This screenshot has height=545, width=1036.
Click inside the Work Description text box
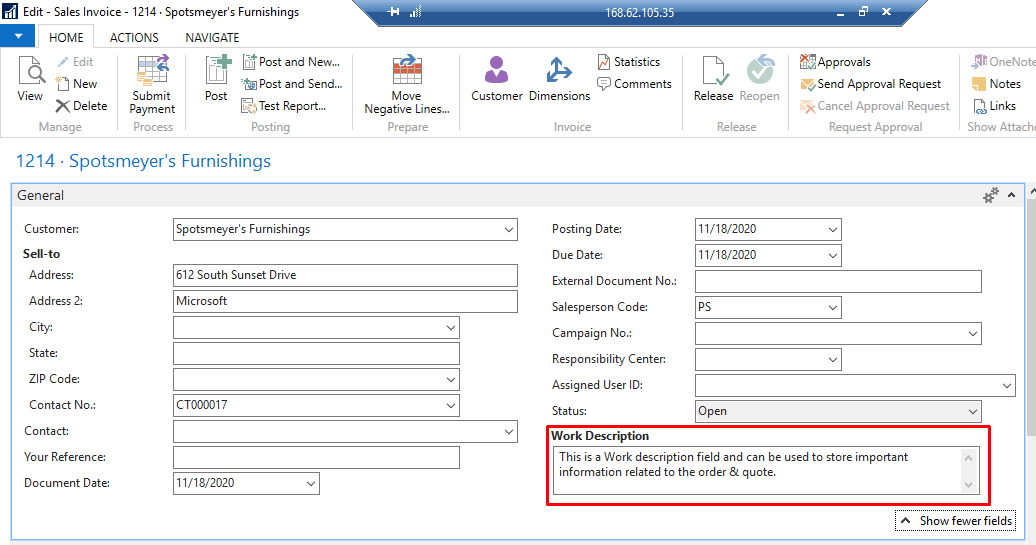766,470
